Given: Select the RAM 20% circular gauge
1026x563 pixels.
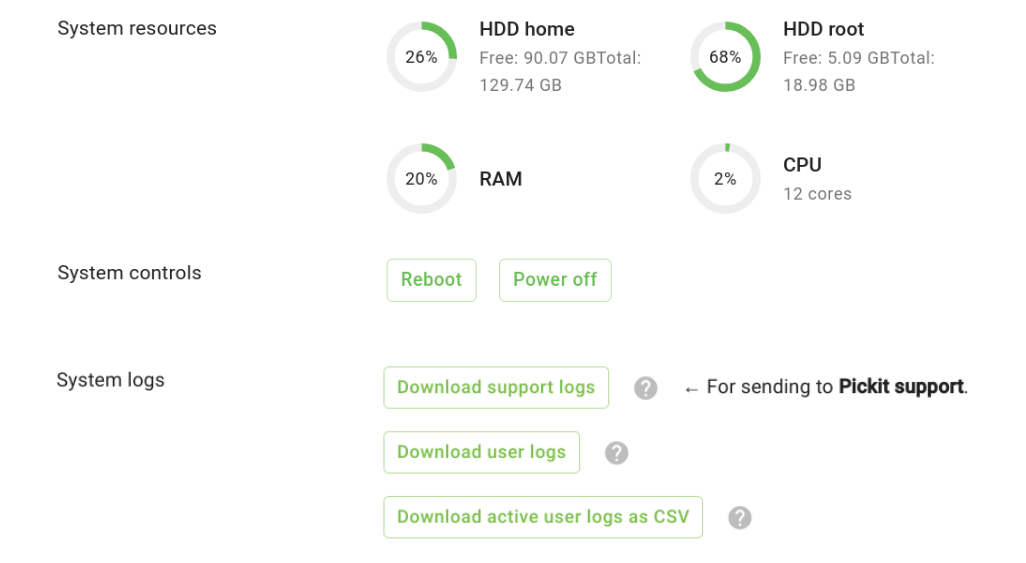Looking at the screenshot, I should (x=421, y=179).
